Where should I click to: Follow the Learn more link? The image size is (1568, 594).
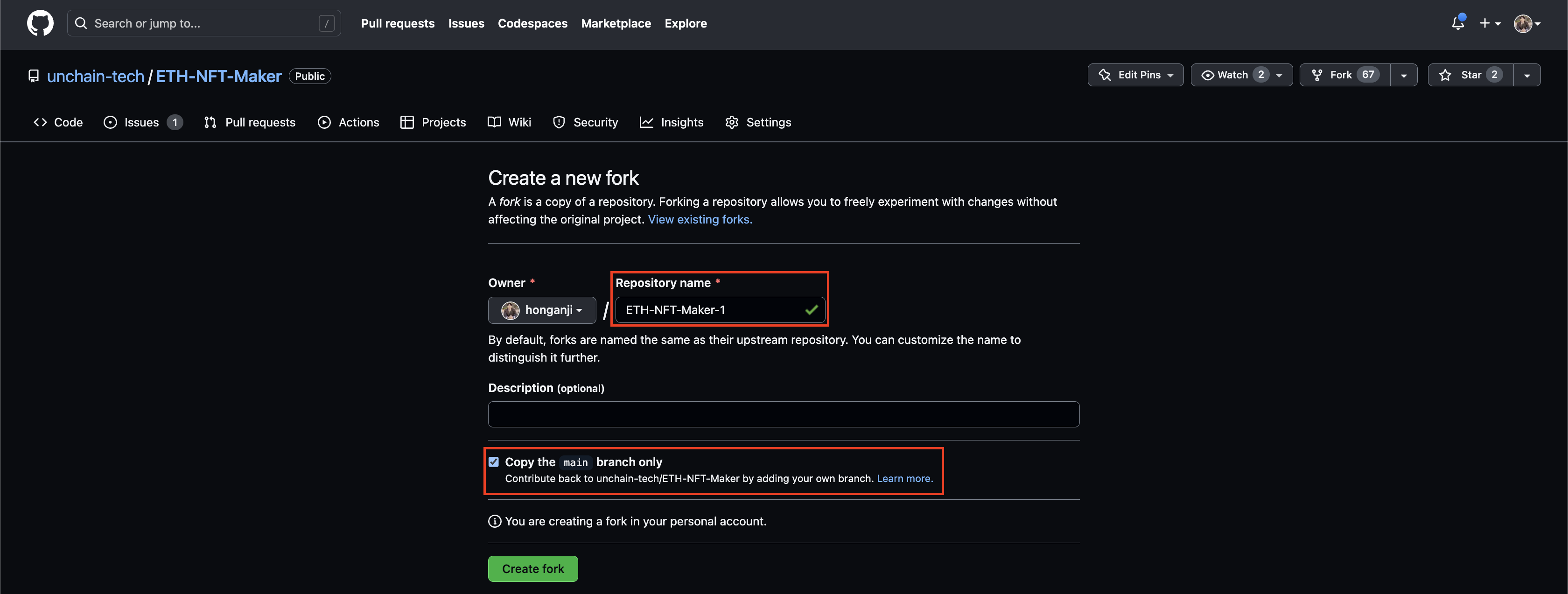[904, 478]
